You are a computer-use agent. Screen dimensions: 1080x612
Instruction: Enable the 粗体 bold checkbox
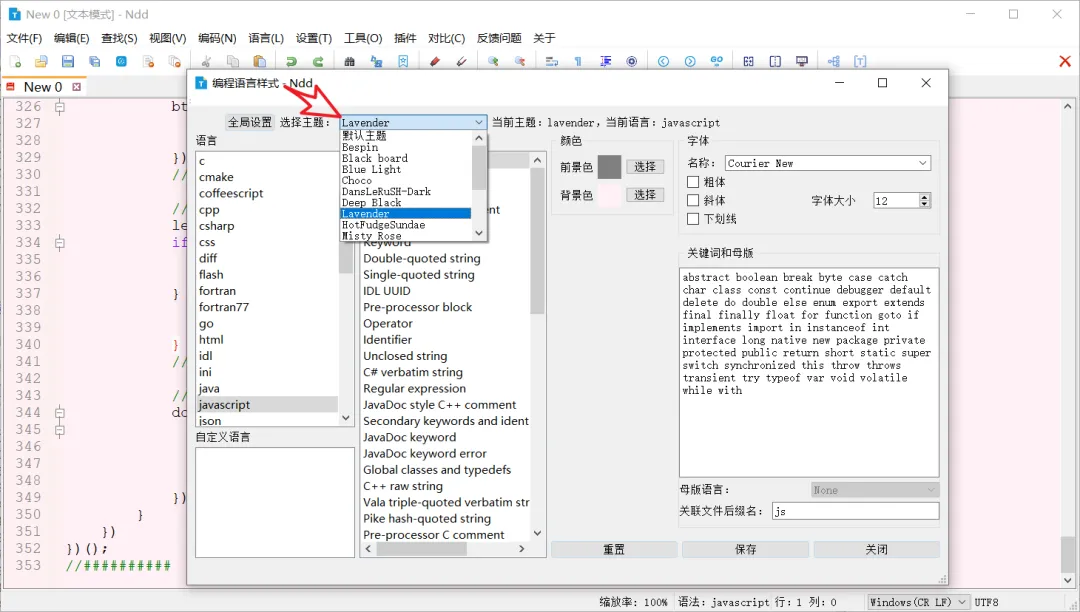point(693,182)
